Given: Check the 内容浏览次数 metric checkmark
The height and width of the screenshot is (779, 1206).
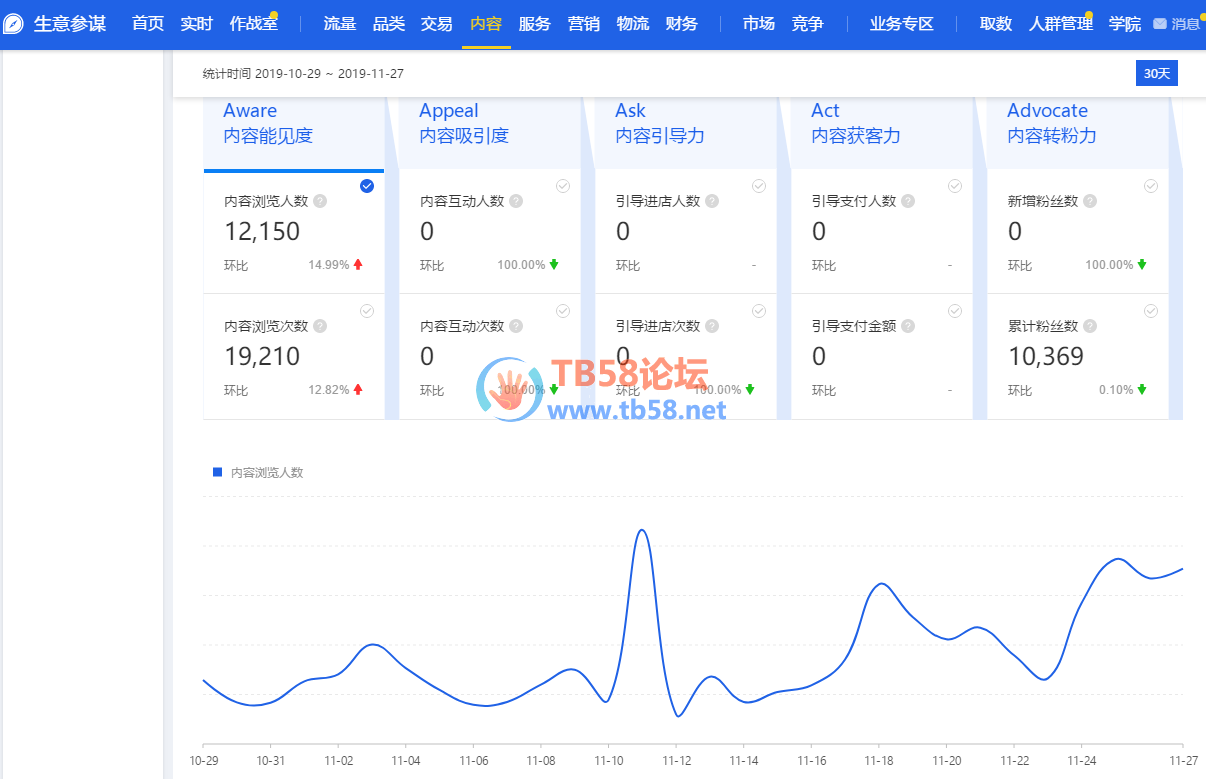Looking at the screenshot, I should pos(367,311).
